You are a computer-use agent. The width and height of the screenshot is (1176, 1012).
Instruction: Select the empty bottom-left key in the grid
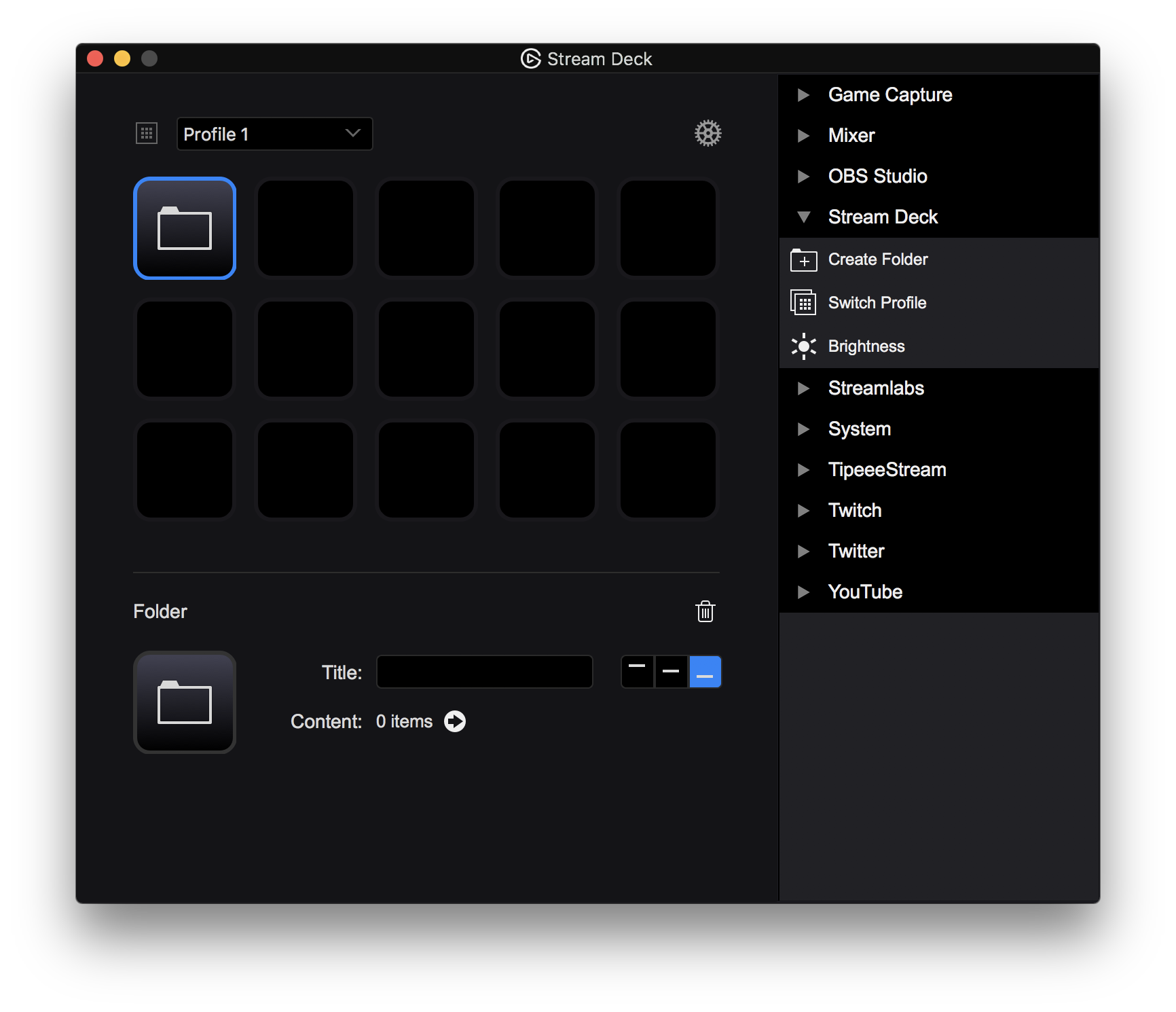pyautogui.click(x=185, y=470)
